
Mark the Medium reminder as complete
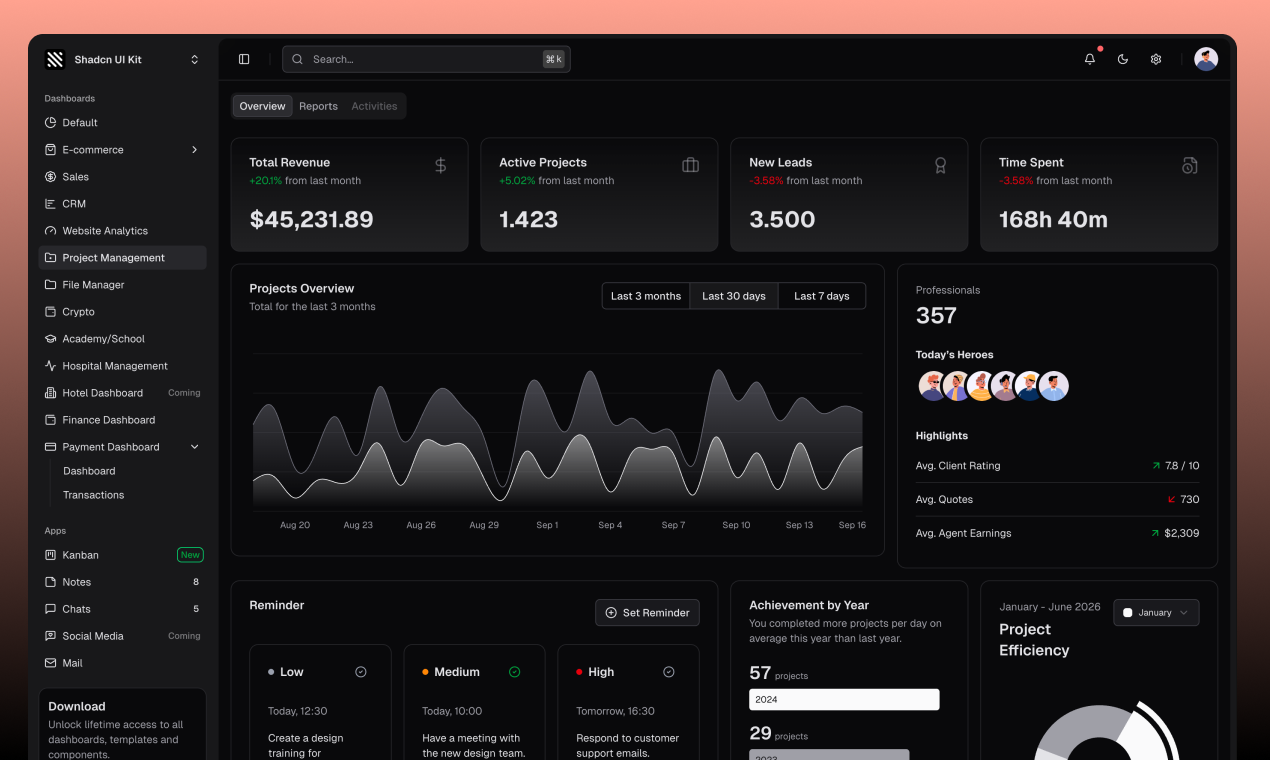point(515,671)
